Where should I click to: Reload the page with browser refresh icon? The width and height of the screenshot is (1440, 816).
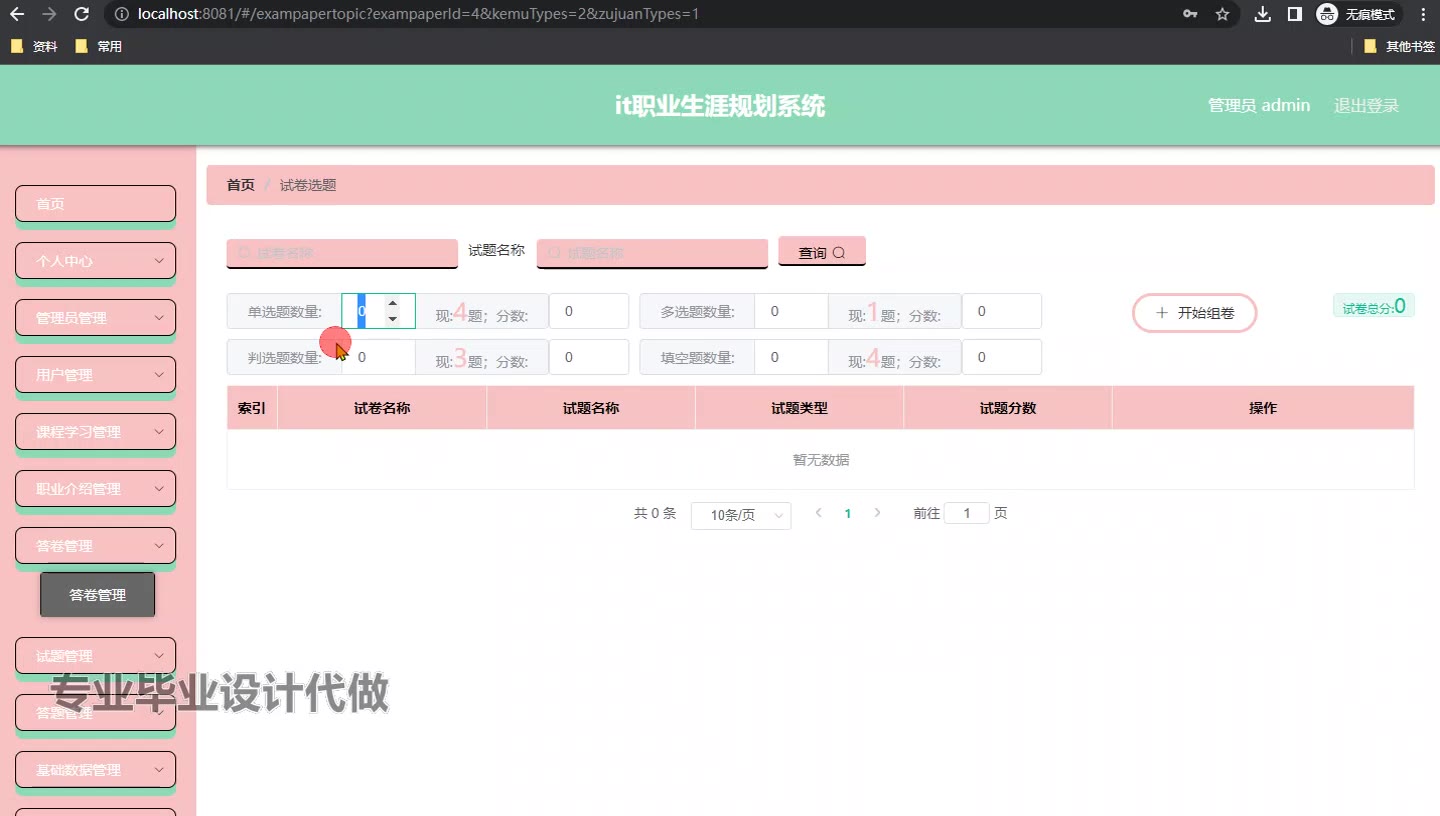[82, 14]
